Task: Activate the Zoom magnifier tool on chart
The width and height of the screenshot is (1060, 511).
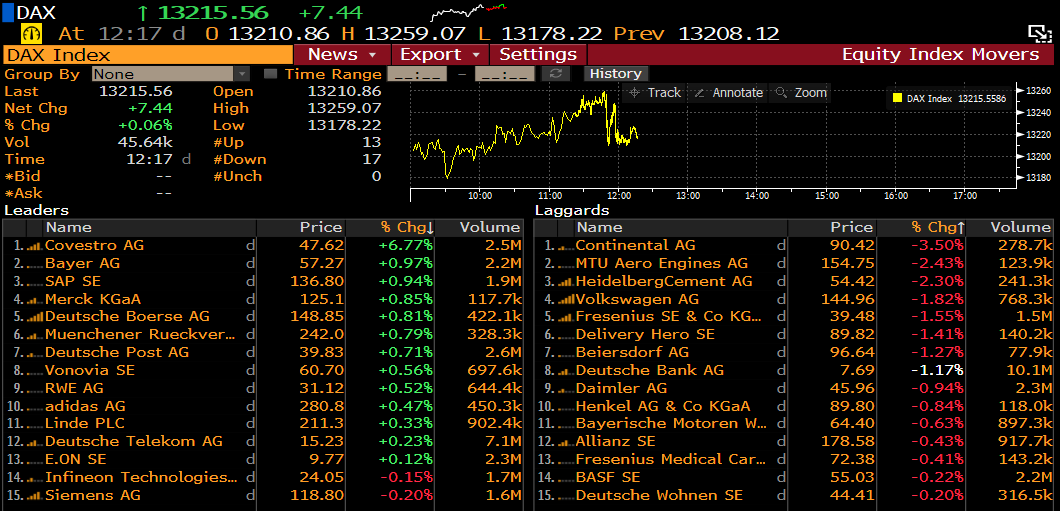Action: click(x=802, y=93)
